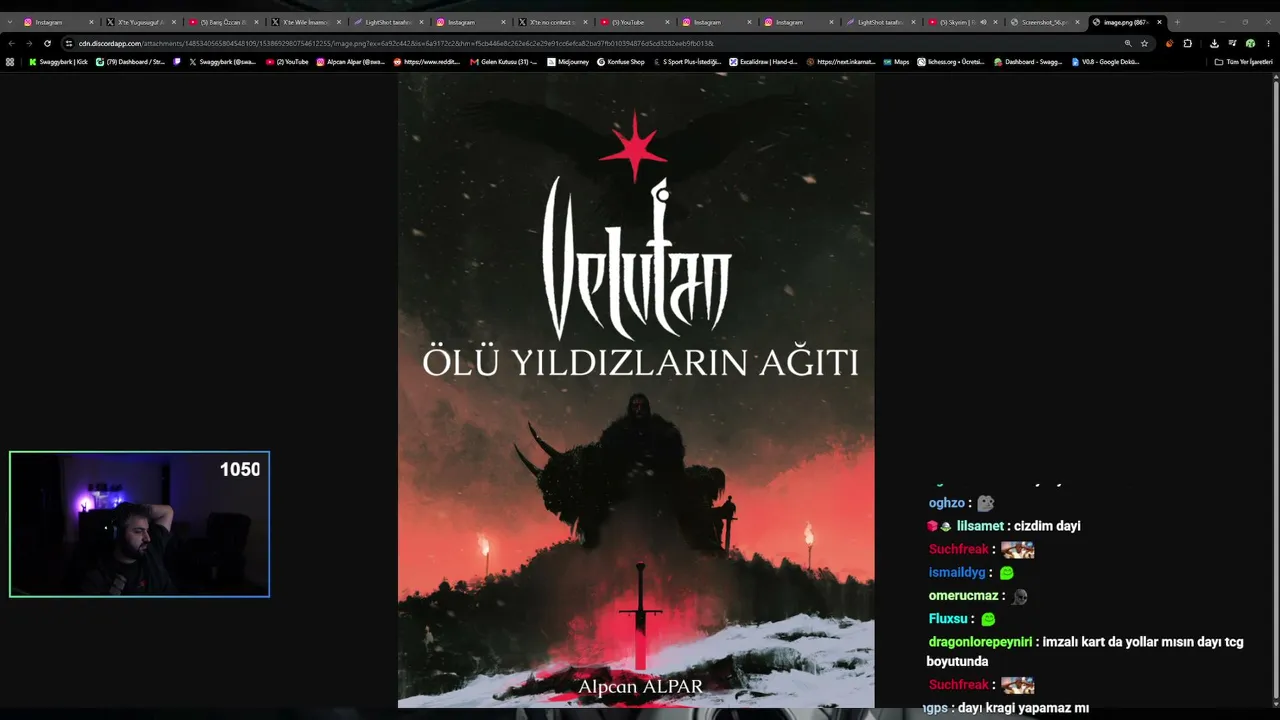Screen dimensions: 1280x720
Task: Click the 1050 counter on the webcam
Action: (240, 470)
